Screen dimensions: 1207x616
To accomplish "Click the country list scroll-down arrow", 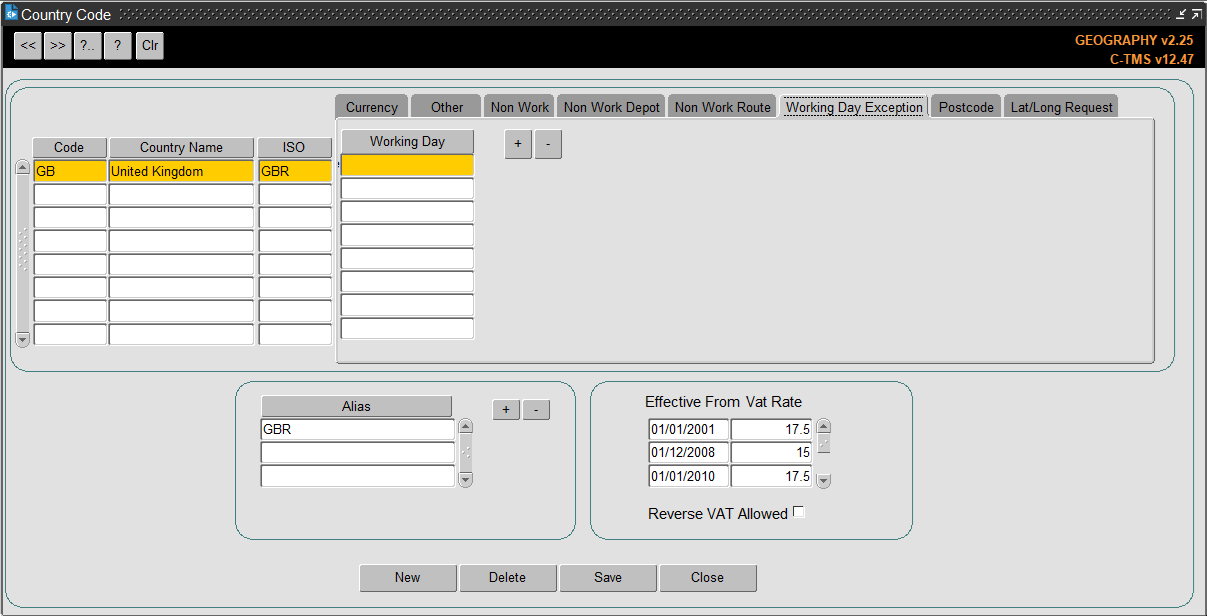I will tap(23, 340).
